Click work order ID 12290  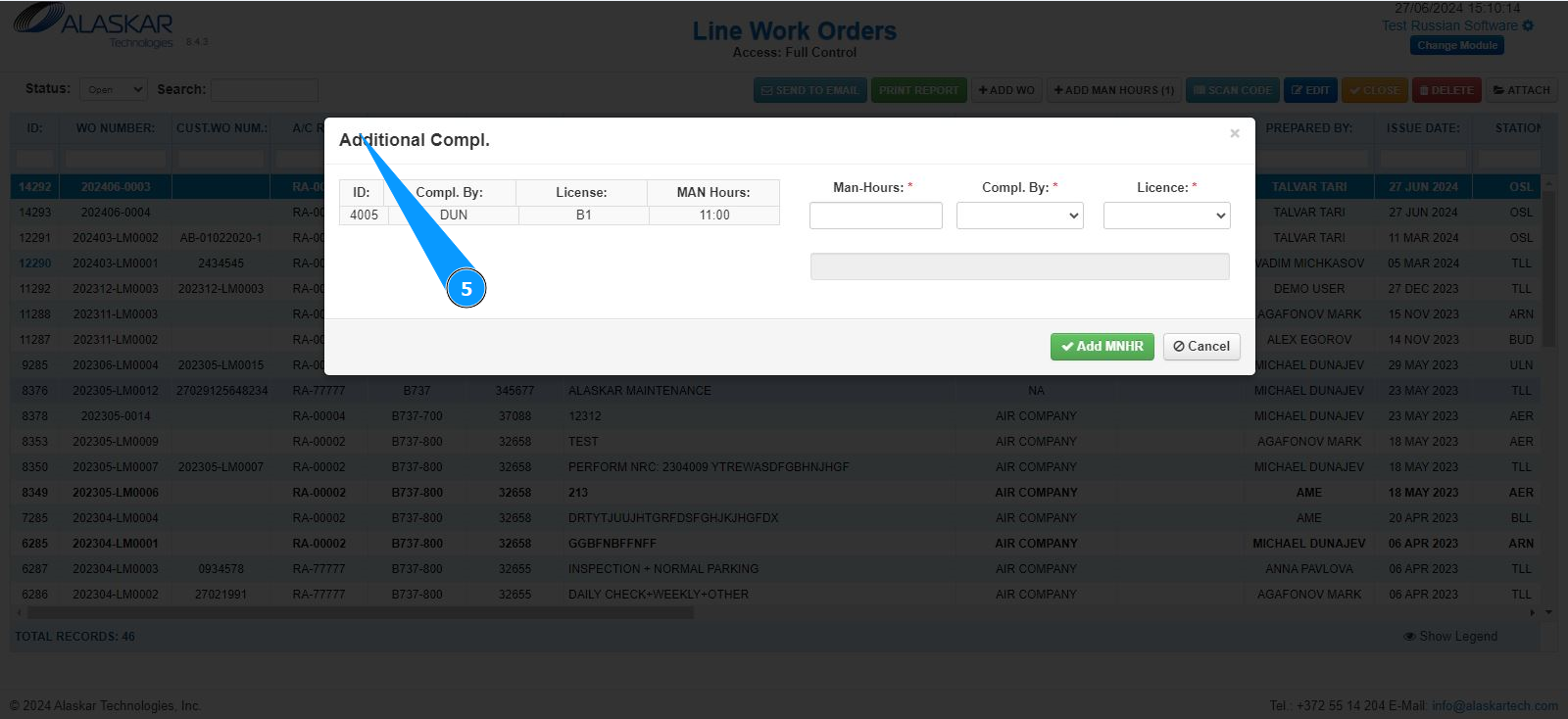pos(35,264)
